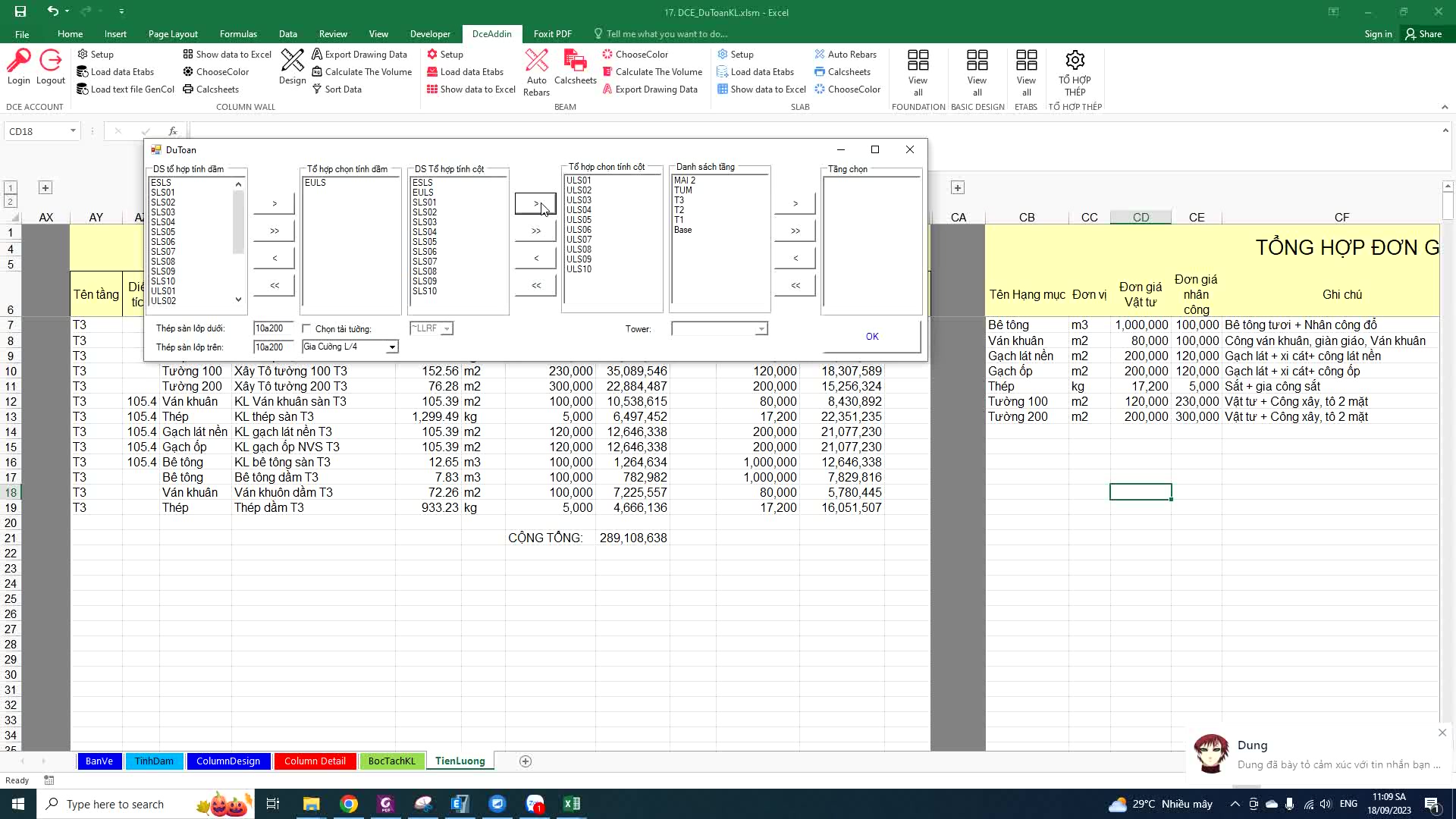Open the Gia Cường L/4 dropdown
This screenshot has height=819, width=1456.
pos(392,347)
